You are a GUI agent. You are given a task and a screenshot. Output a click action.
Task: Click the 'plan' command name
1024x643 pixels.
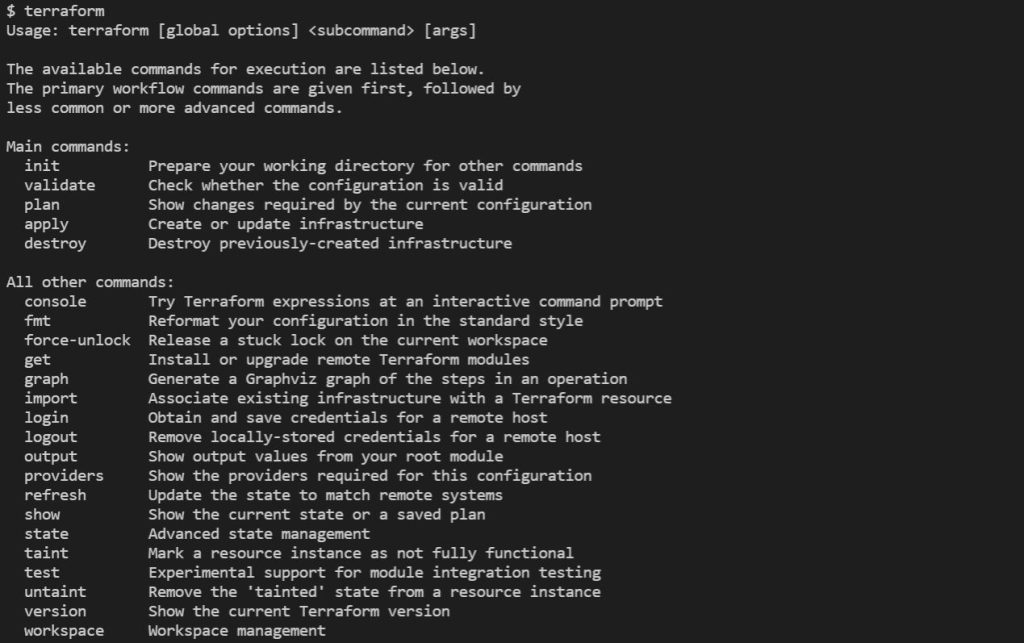pos(42,205)
